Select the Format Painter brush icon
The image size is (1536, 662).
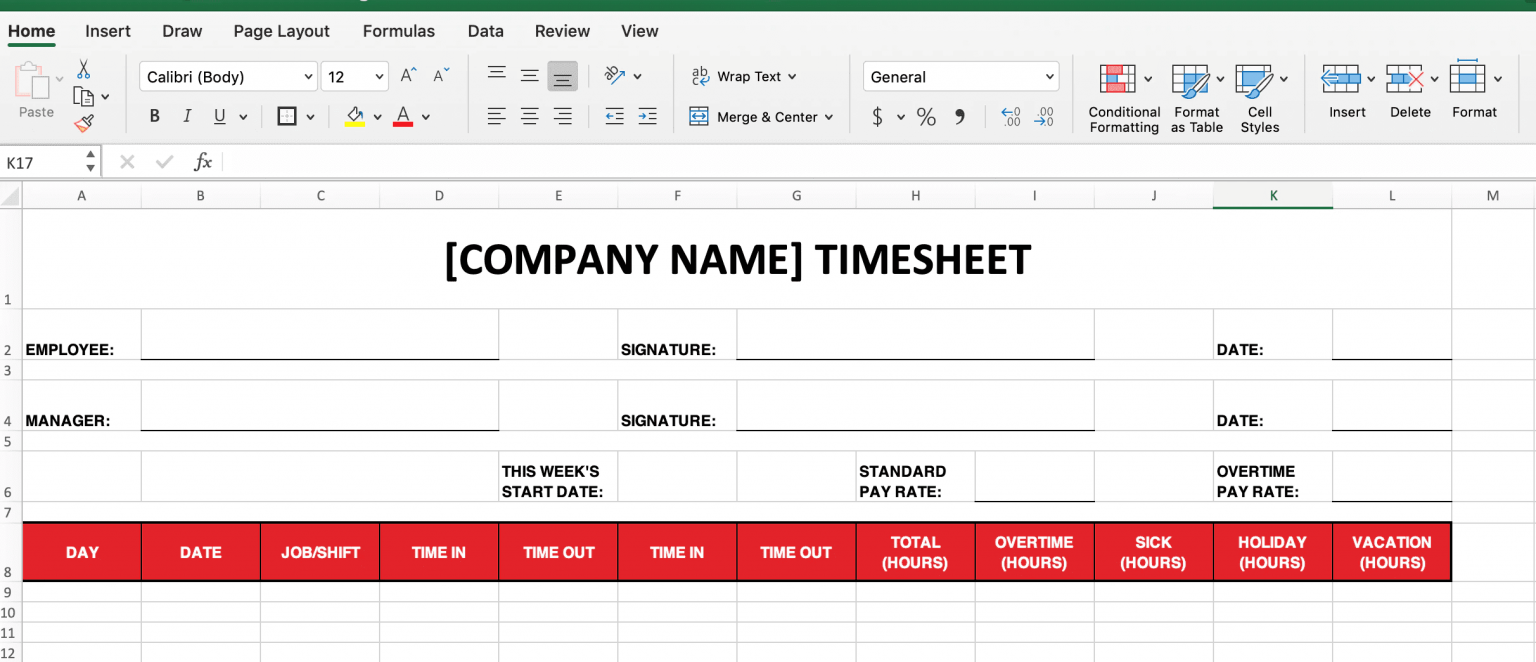84,124
